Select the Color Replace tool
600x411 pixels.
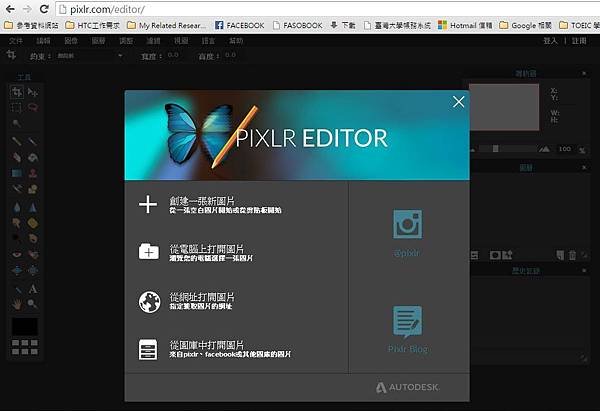(x=16, y=189)
